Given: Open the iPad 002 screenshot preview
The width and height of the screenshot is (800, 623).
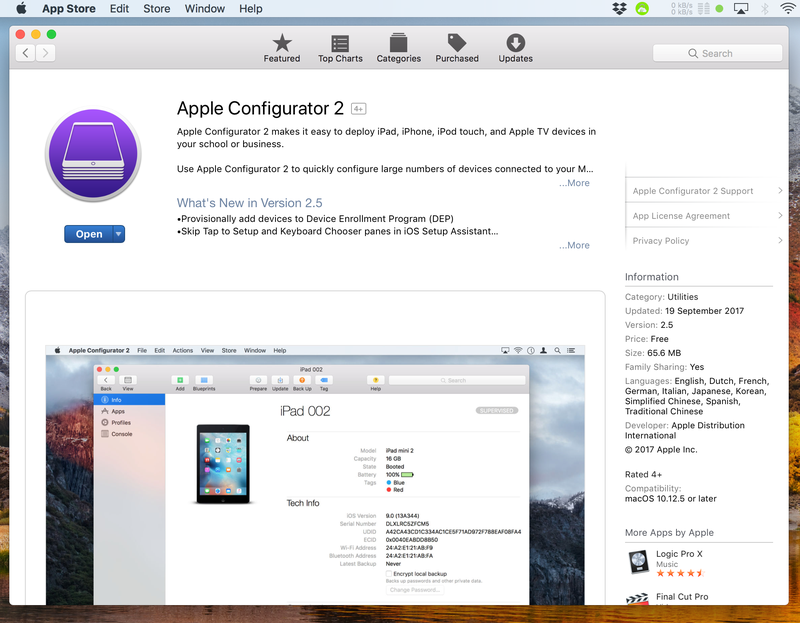Looking at the screenshot, I should tap(315, 475).
